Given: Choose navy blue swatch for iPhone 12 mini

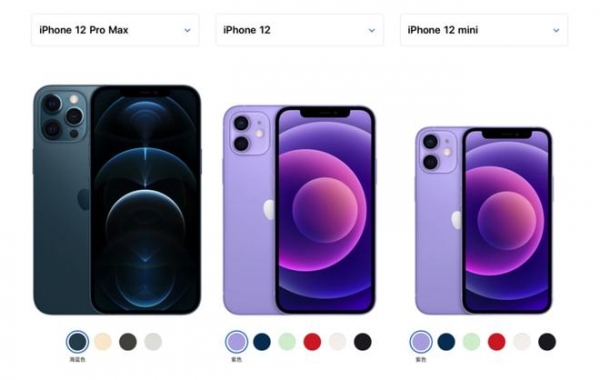Looking at the screenshot, I should pos(446,342).
